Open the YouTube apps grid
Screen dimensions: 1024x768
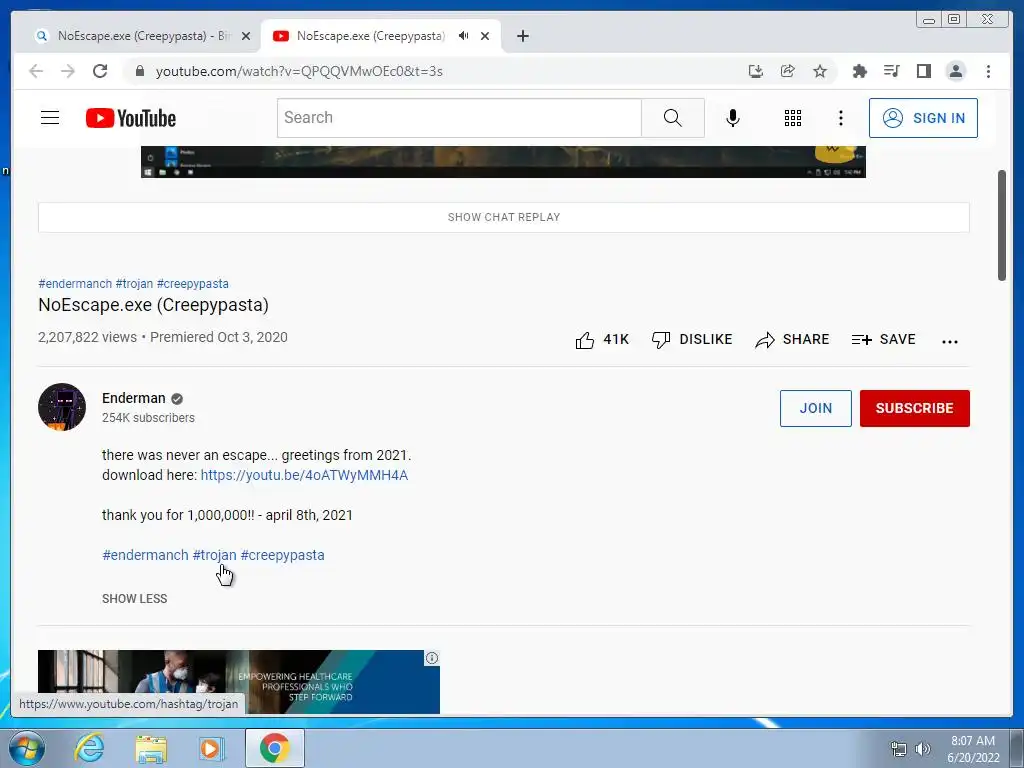(793, 118)
